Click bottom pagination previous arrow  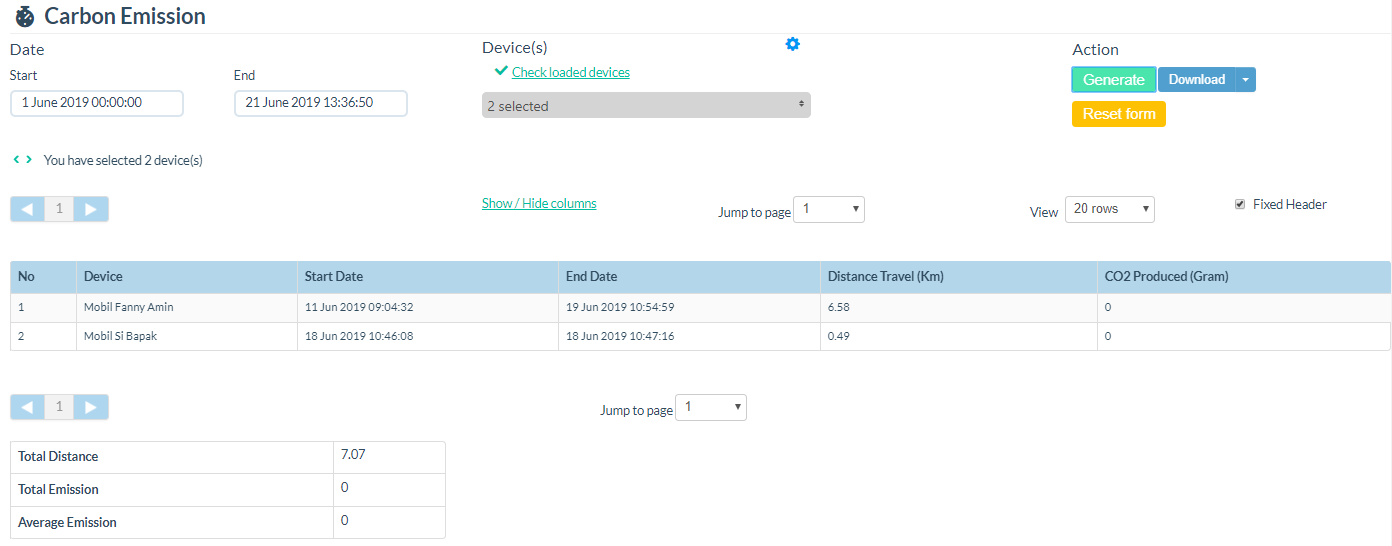[28, 407]
